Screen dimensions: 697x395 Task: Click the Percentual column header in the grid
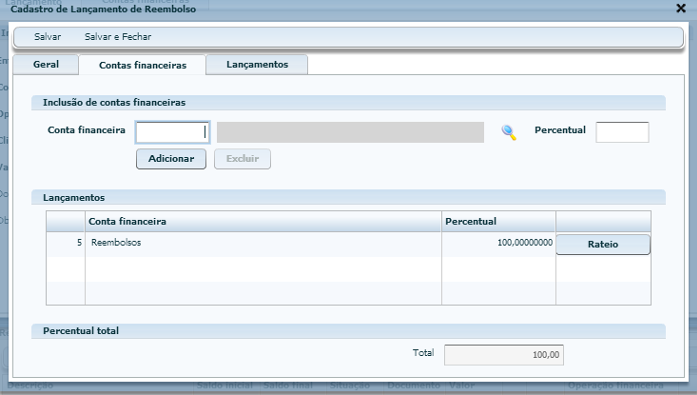point(498,221)
